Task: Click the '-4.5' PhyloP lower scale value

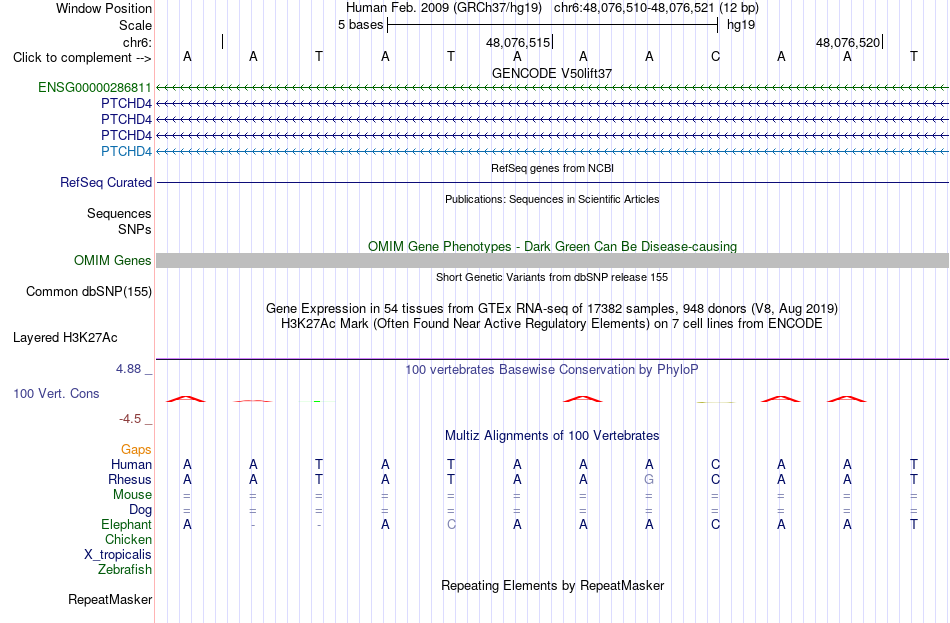Action: 130,419
